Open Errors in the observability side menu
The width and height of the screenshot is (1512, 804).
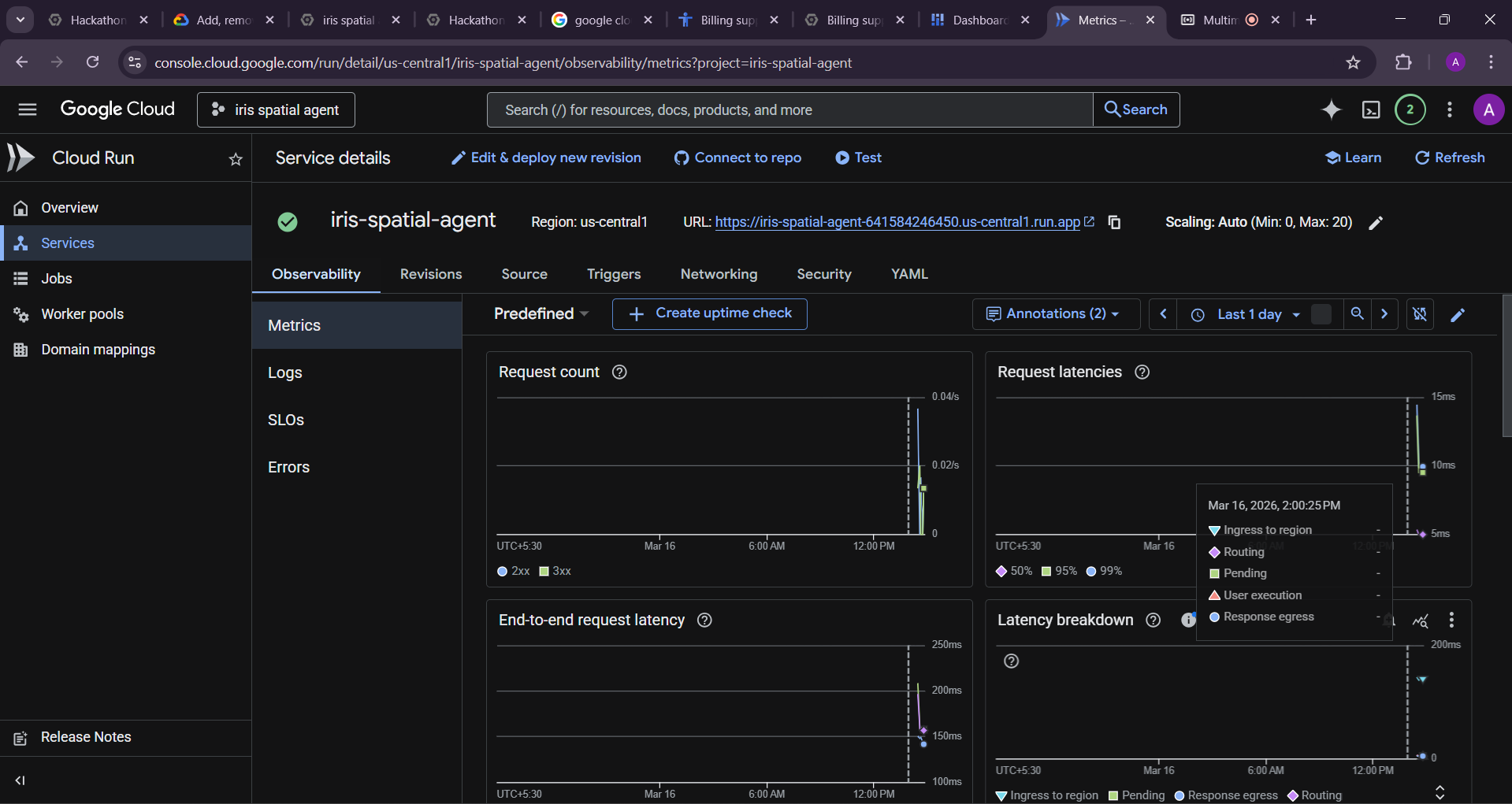pyautogui.click(x=357, y=467)
